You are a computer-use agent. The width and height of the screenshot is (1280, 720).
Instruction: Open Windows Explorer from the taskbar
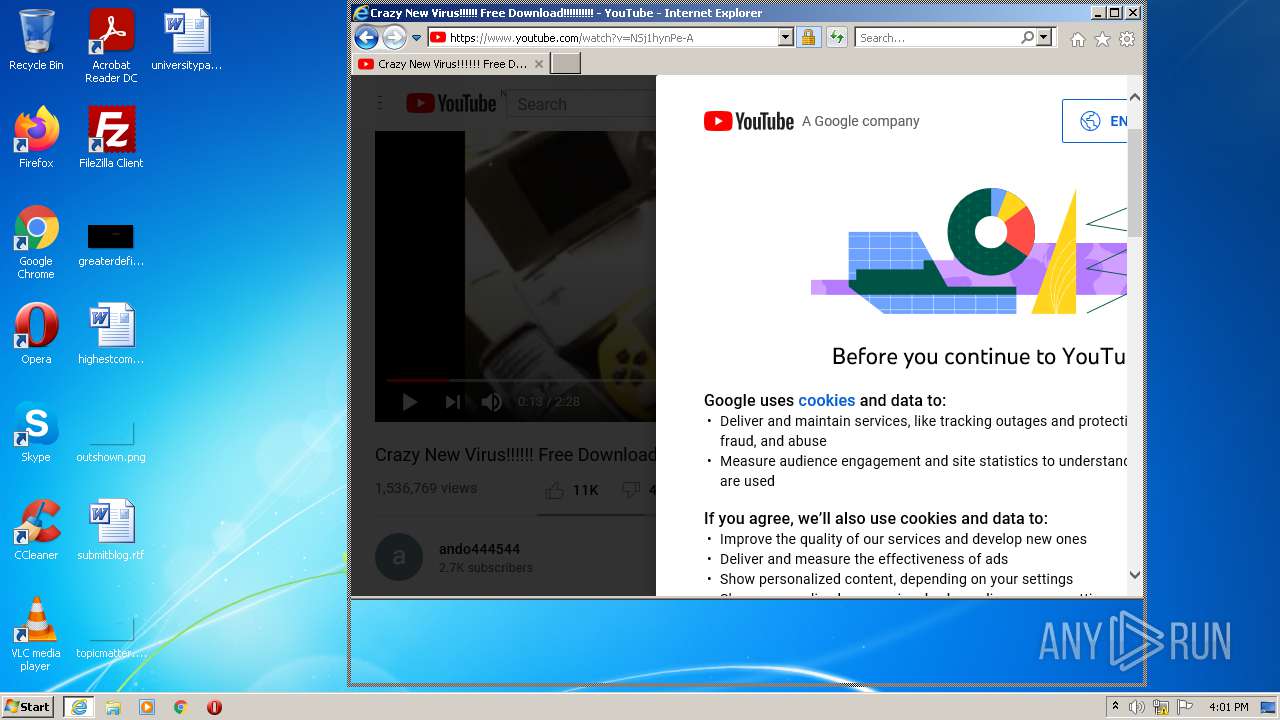click(113, 707)
